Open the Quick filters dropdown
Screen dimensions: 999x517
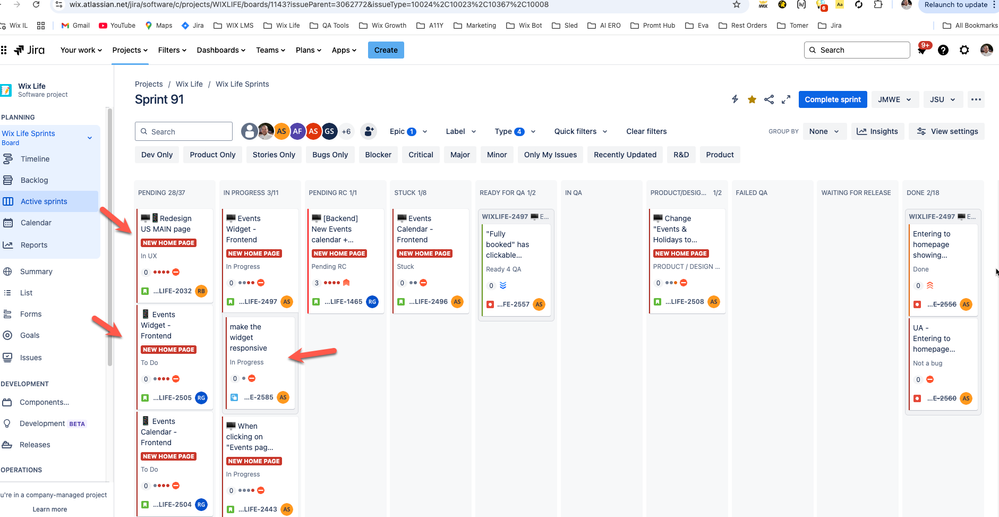(580, 131)
